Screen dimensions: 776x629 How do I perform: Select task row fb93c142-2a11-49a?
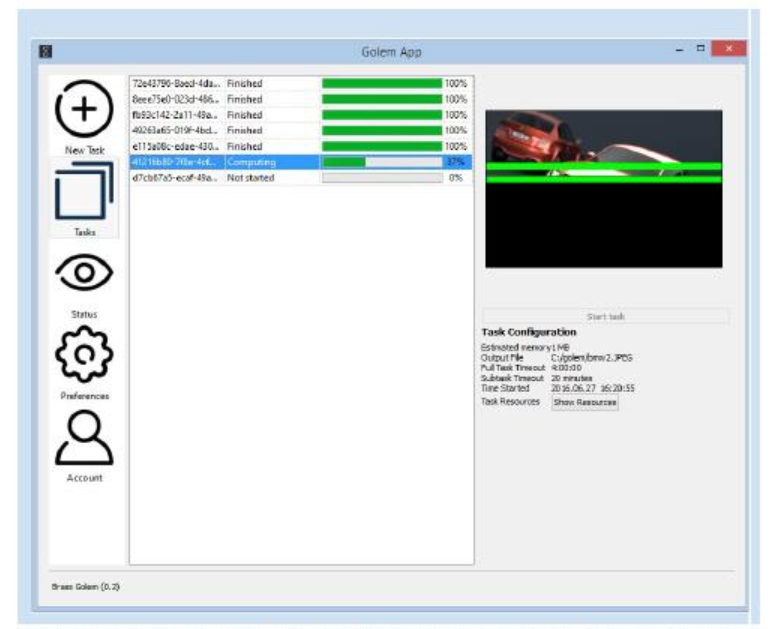point(300,115)
